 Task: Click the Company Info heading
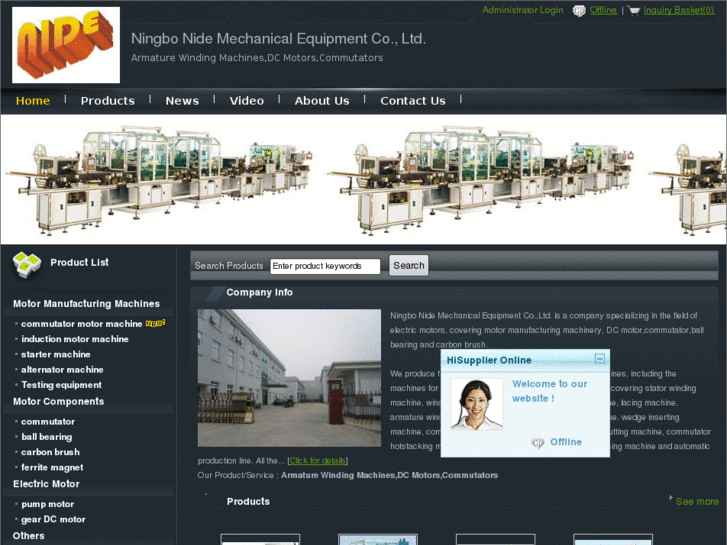[259, 293]
